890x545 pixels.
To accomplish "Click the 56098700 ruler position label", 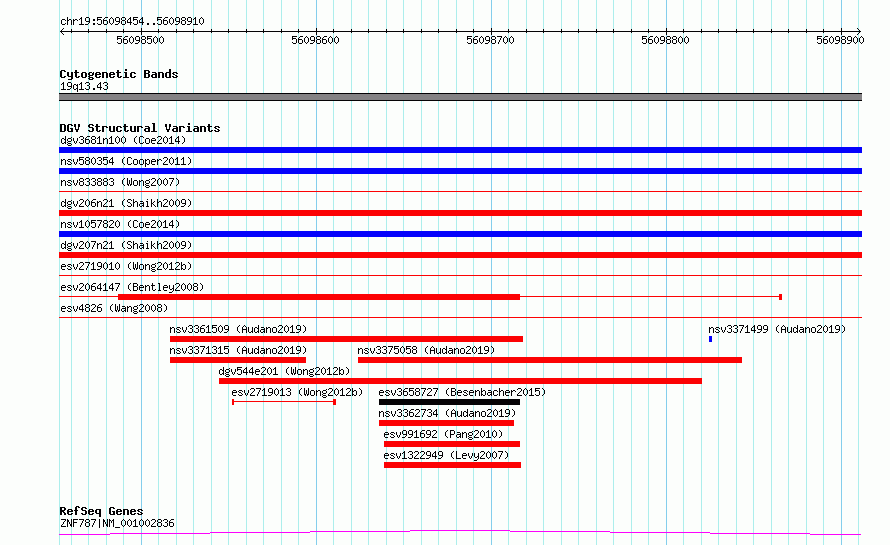I will point(490,40).
